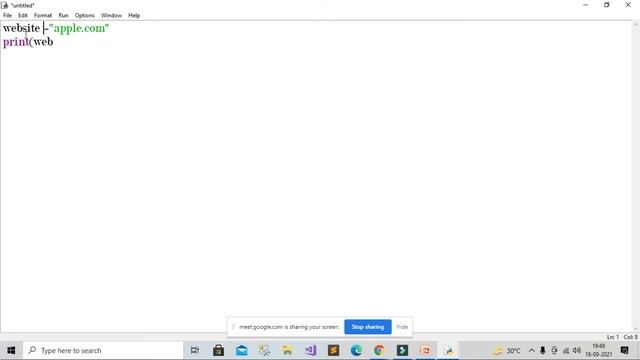Open the Help menu
Viewport: 640px width, 360px height.
point(134,15)
